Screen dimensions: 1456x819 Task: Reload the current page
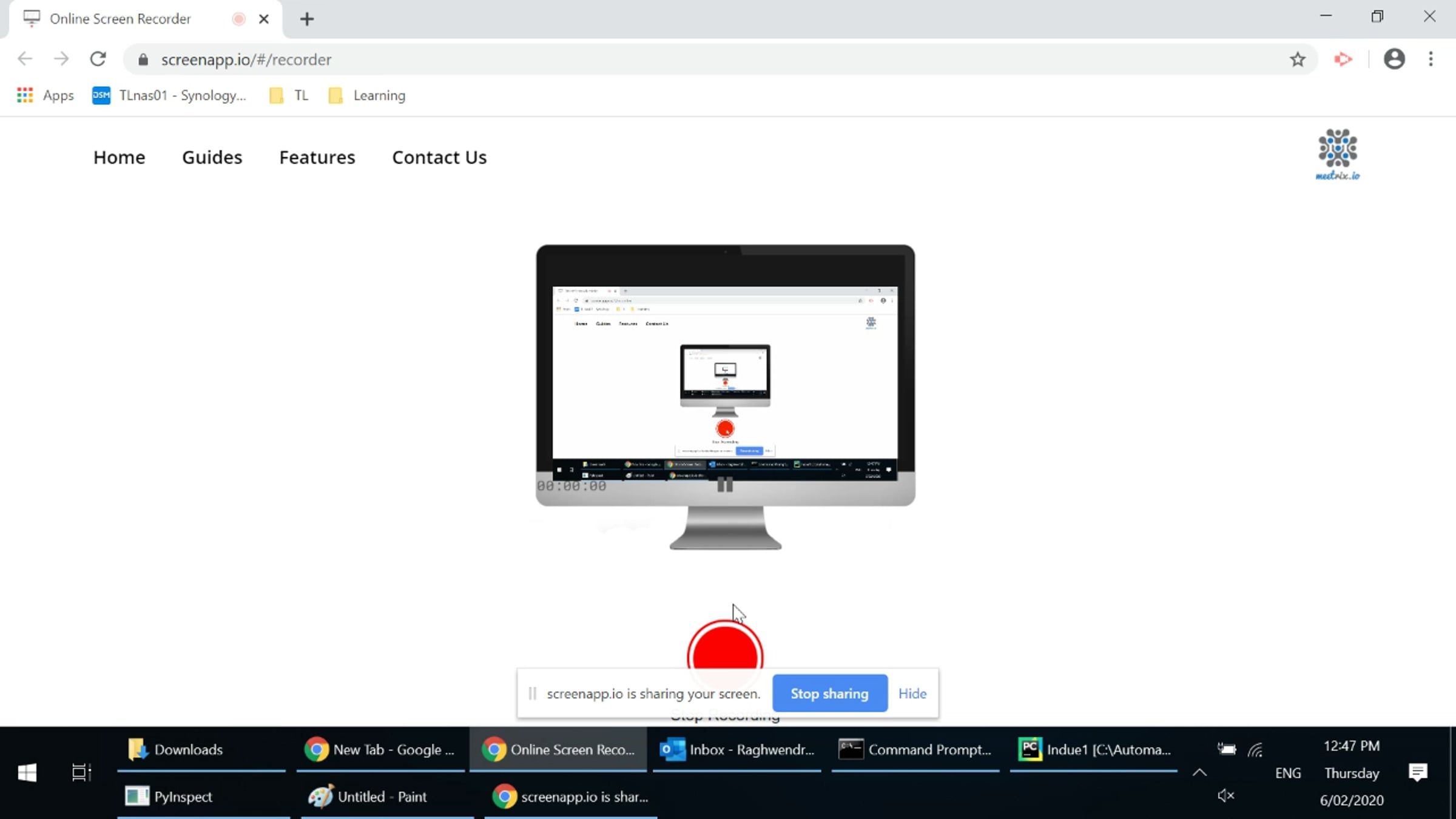[98, 59]
